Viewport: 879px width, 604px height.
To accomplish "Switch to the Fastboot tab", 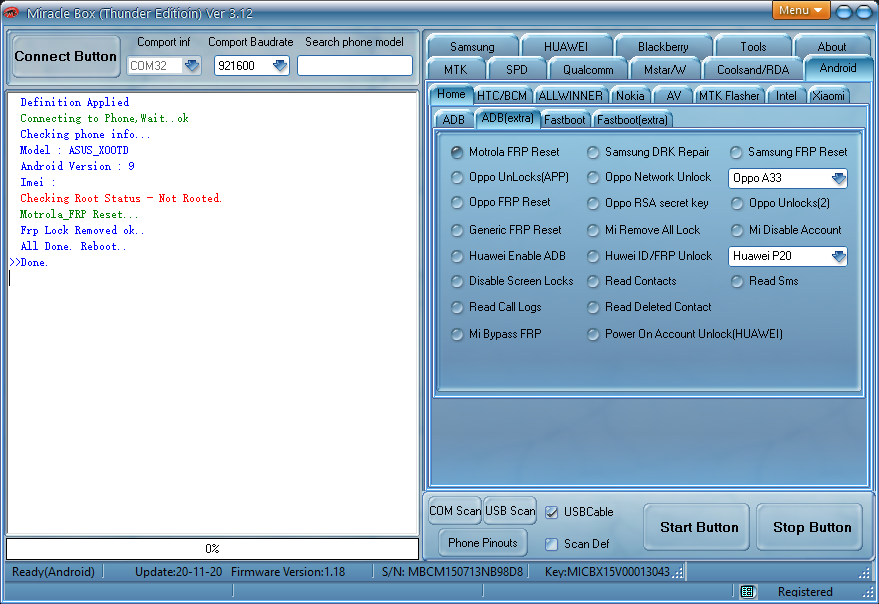I will tap(564, 119).
